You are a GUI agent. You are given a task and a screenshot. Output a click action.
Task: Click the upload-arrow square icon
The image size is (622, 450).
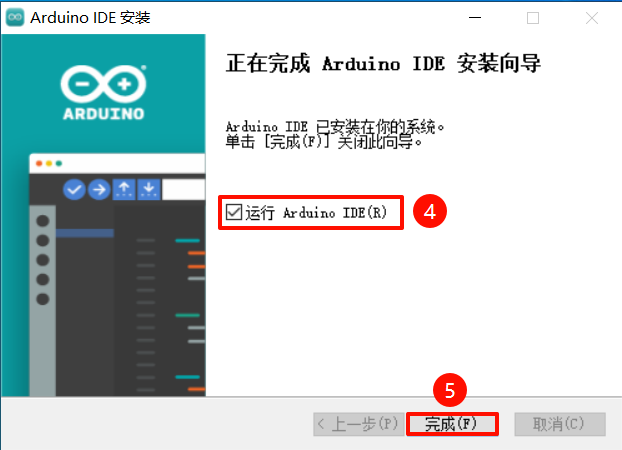(124, 189)
